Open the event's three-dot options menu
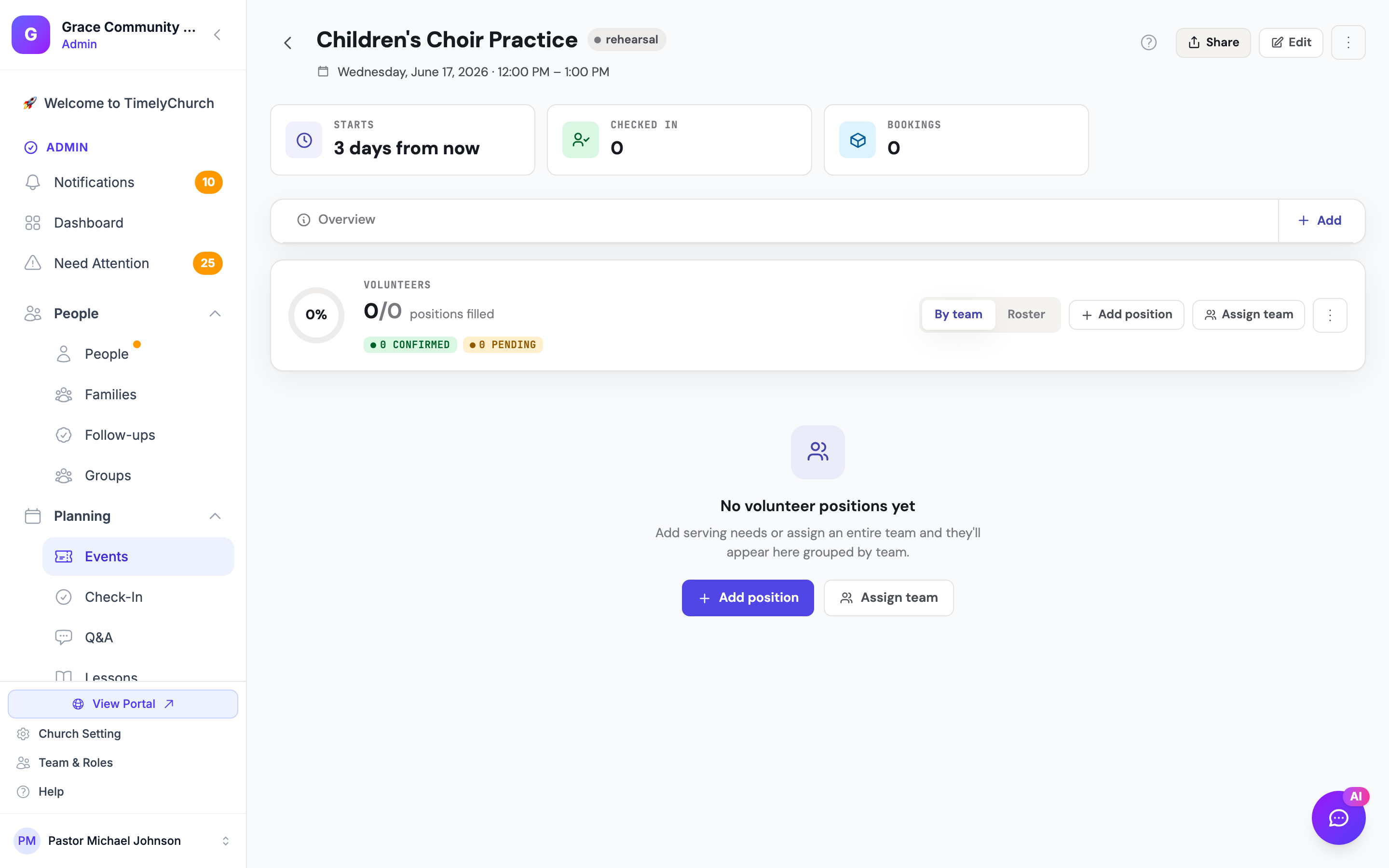The width and height of the screenshot is (1389, 868). pos(1348,42)
